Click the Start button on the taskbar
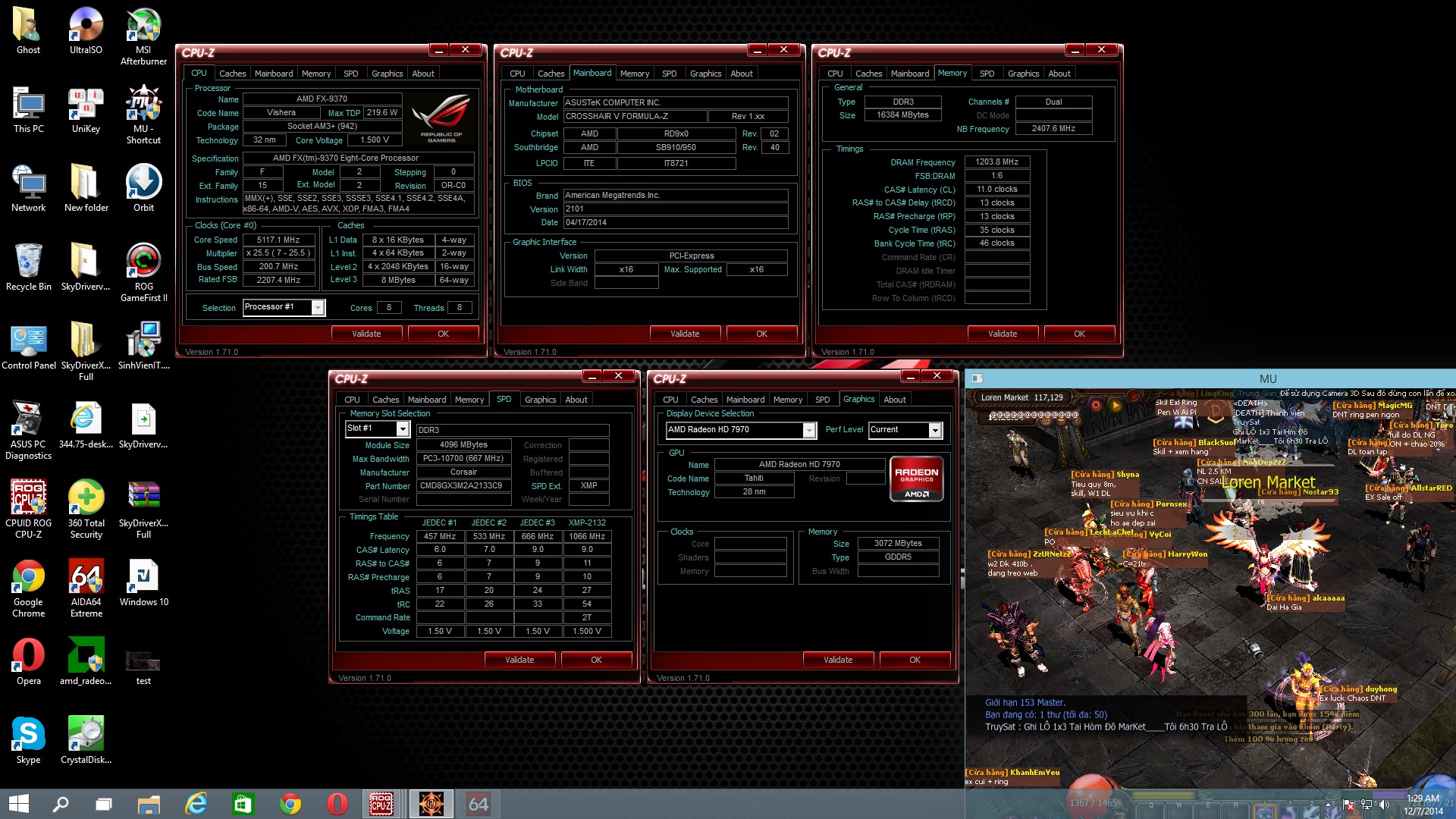The image size is (1456, 819). [18, 804]
